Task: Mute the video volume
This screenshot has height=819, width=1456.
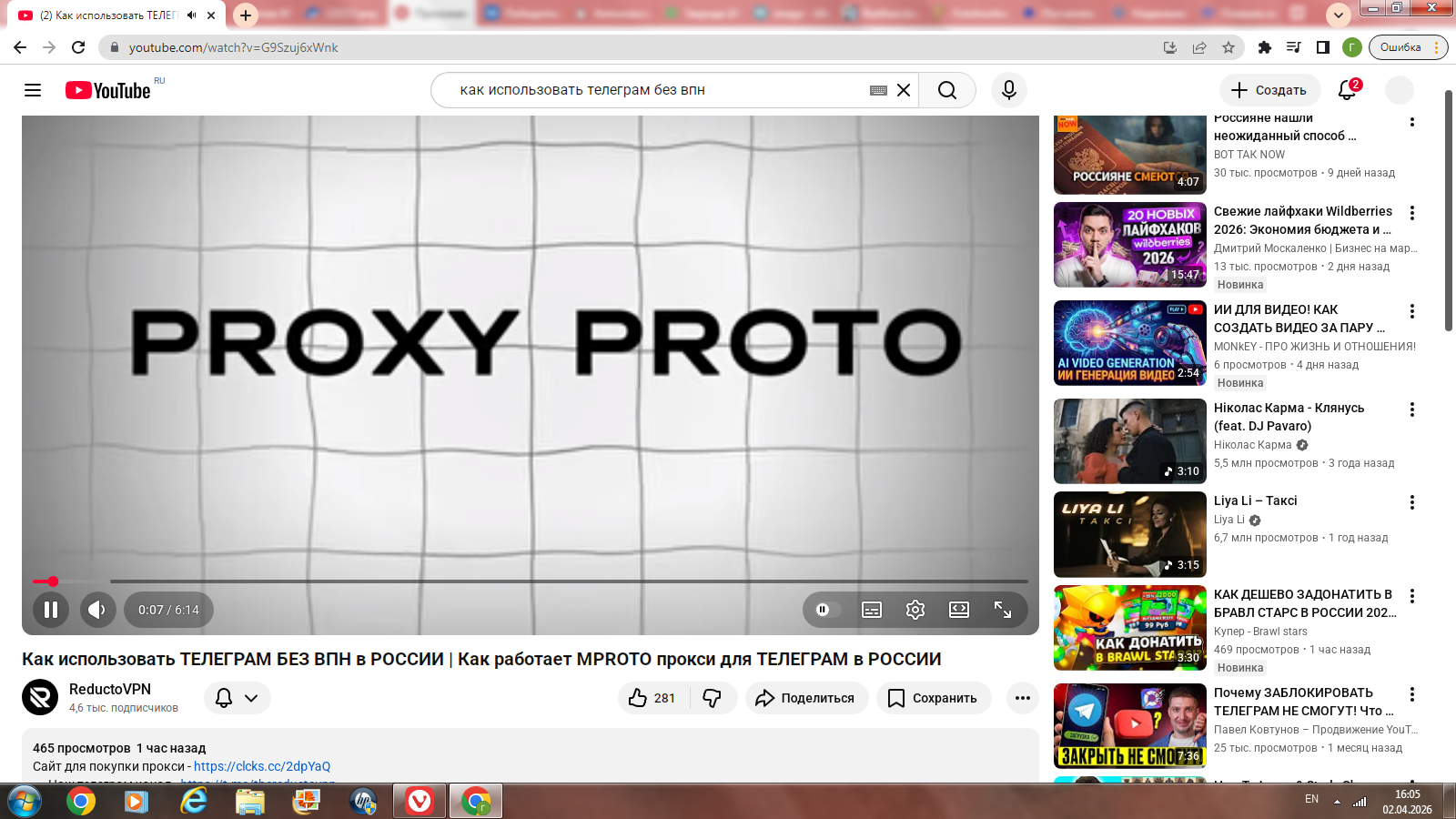Action: 97,610
